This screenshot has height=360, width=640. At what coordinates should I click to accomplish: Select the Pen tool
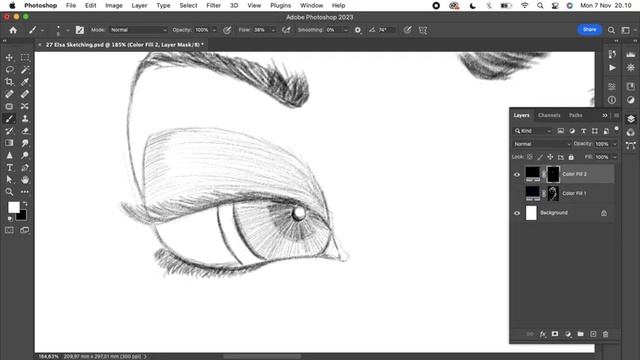(x=25, y=168)
